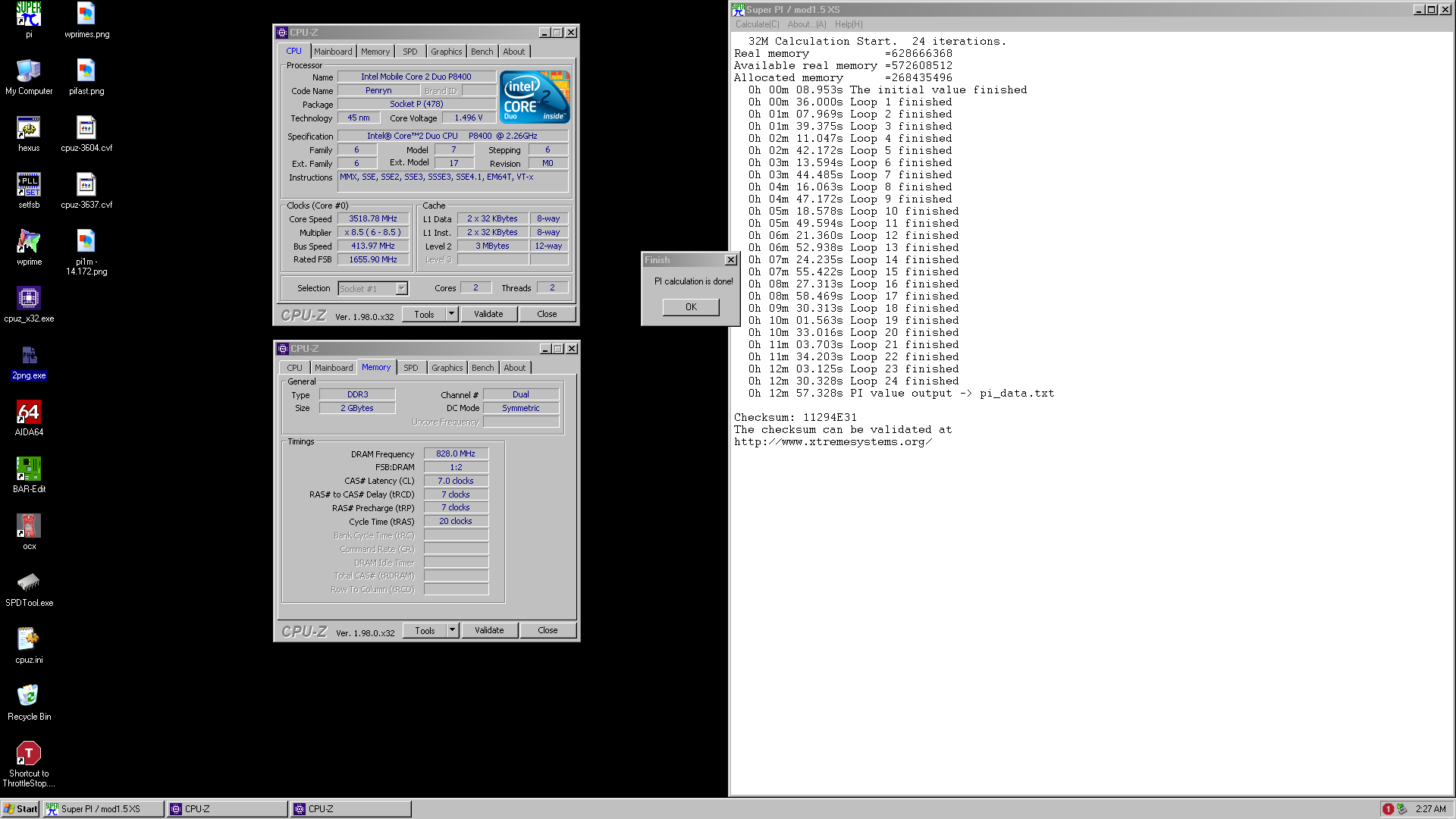Open About tab in upper CPU-Z window

(x=514, y=52)
